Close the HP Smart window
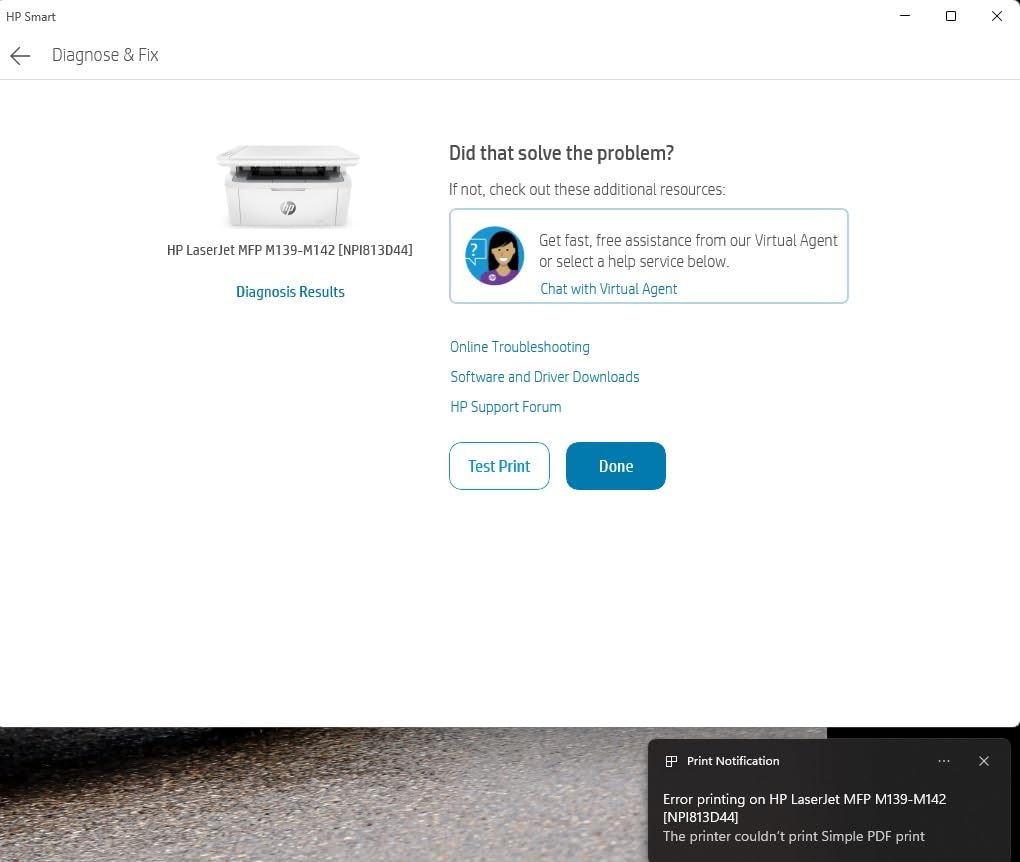 coord(996,16)
